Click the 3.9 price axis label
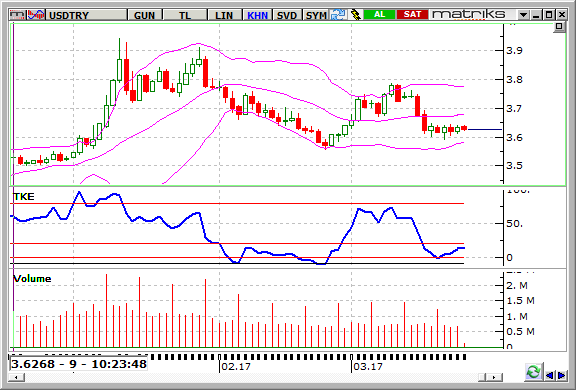 (514, 51)
